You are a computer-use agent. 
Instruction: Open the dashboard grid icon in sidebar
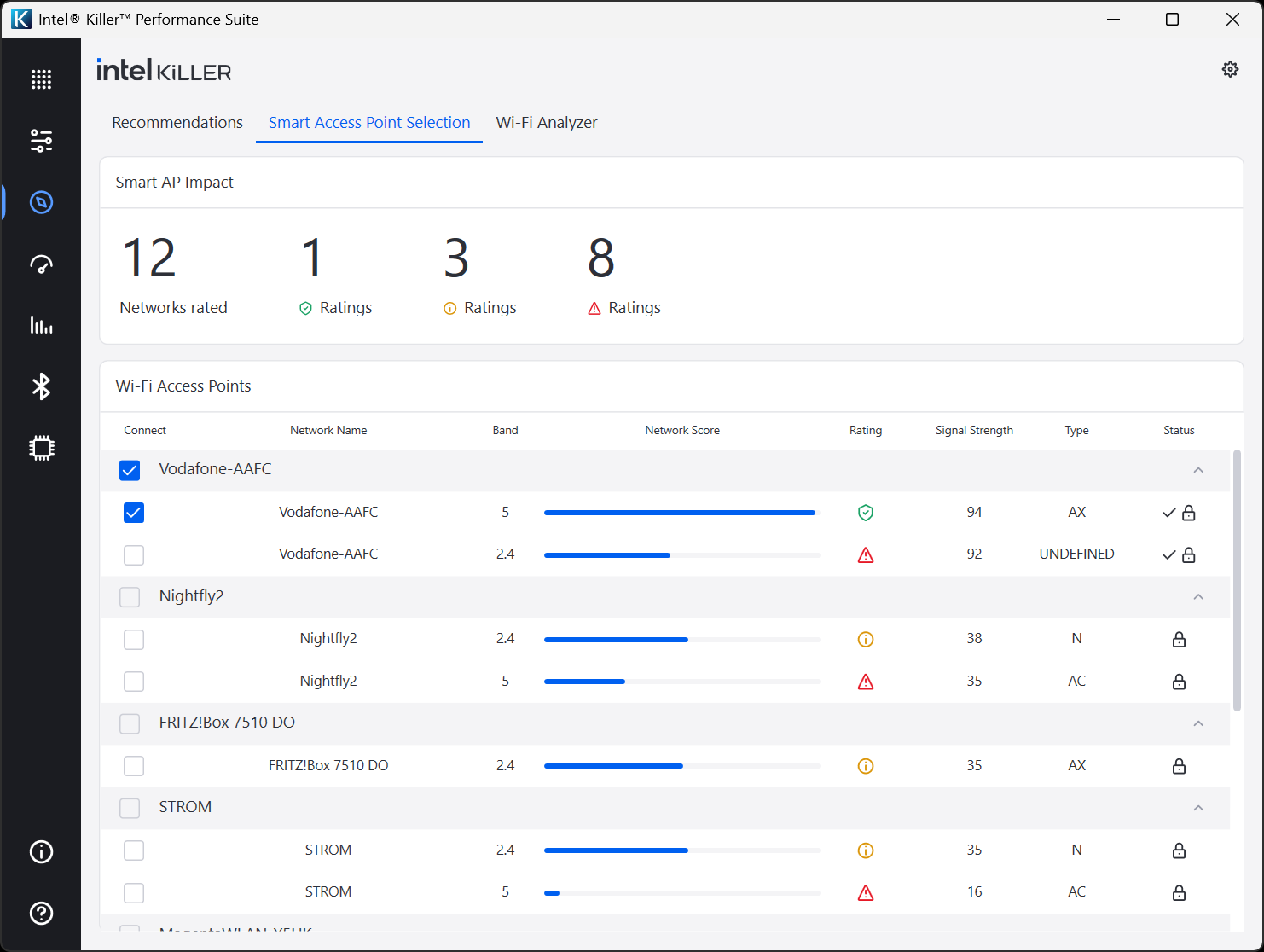(41, 79)
